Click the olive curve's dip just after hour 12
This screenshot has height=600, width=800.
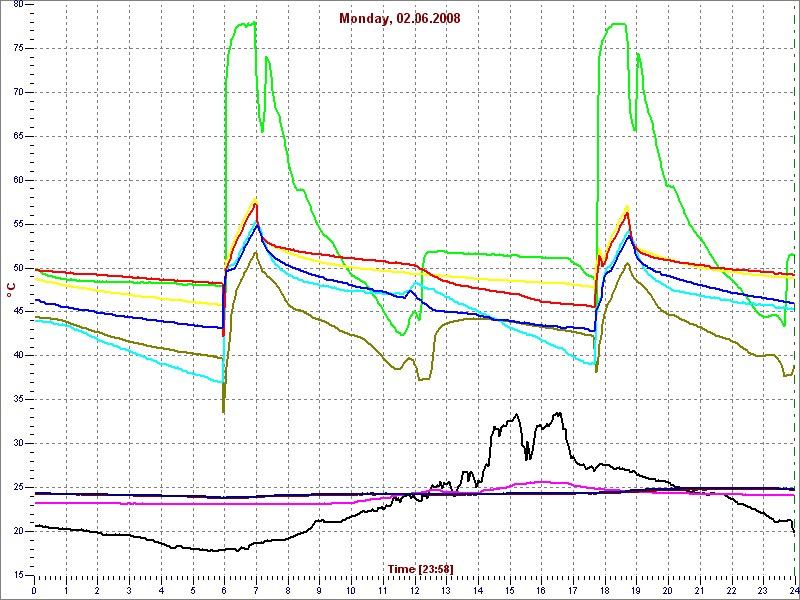pos(422,379)
